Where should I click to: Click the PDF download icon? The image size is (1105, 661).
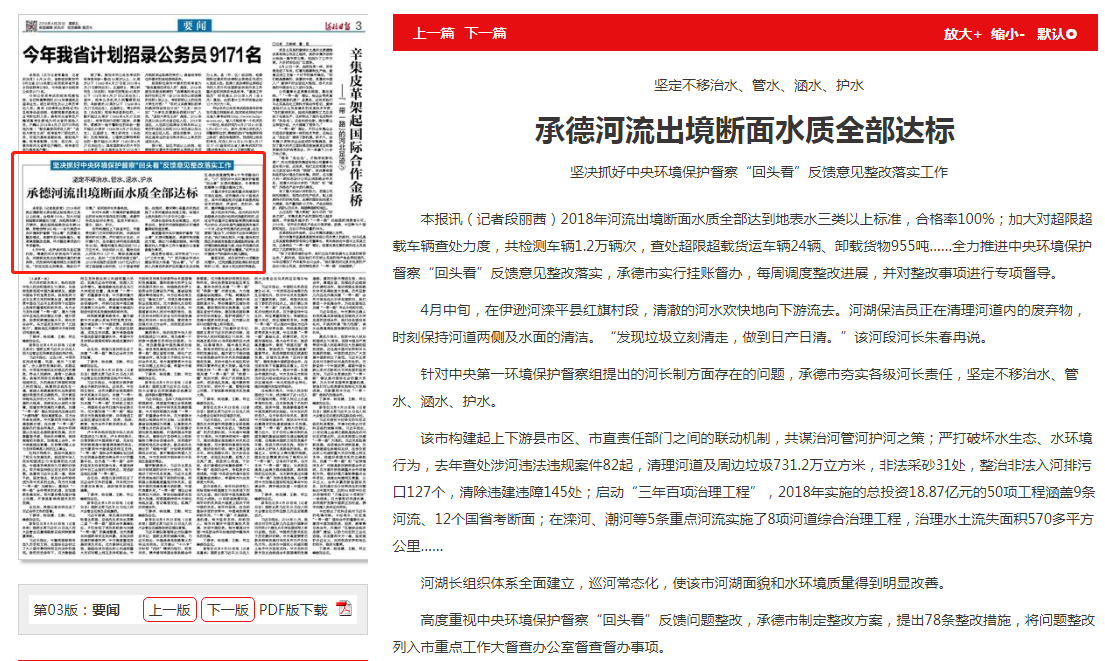(345, 610)
